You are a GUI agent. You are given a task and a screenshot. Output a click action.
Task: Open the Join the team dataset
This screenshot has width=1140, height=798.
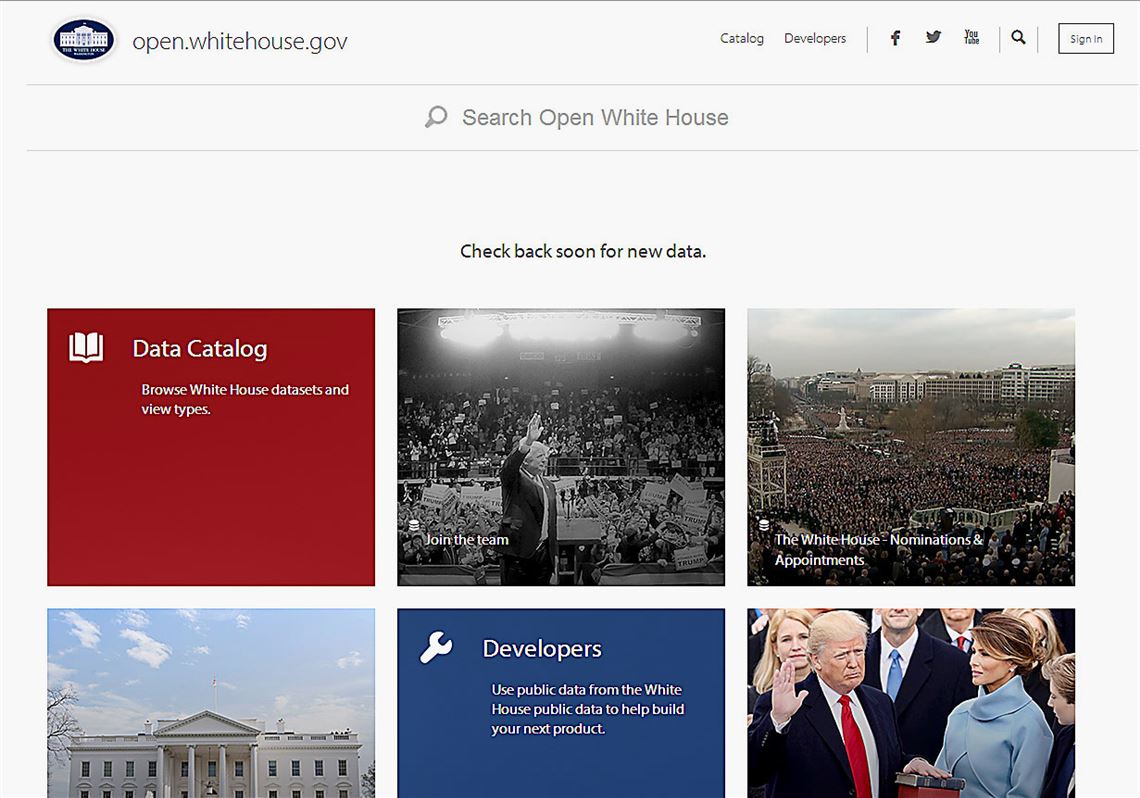coord(561,446)
